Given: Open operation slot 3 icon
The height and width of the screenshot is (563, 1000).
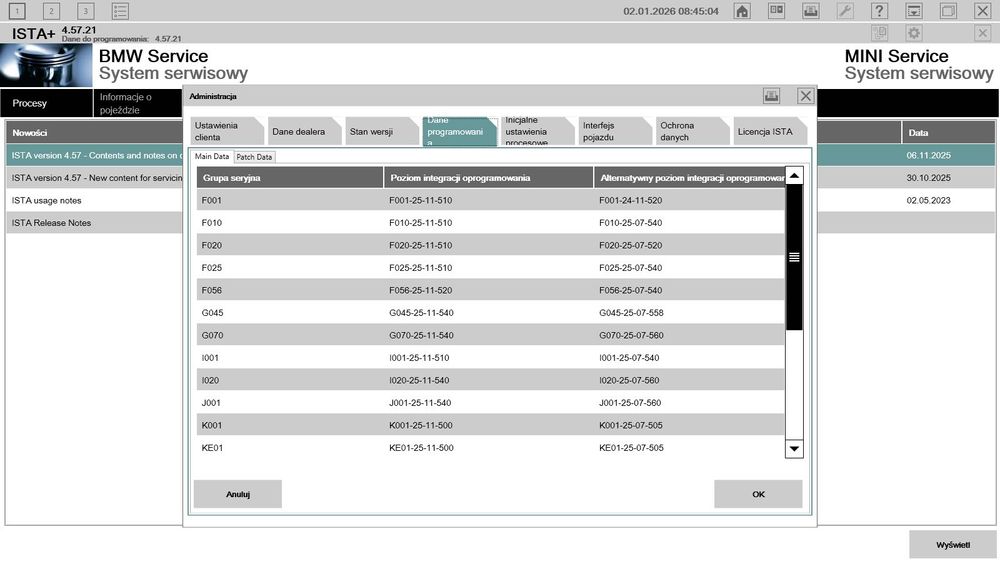Looking at the screenshot, I should click(x=85, y=11).
